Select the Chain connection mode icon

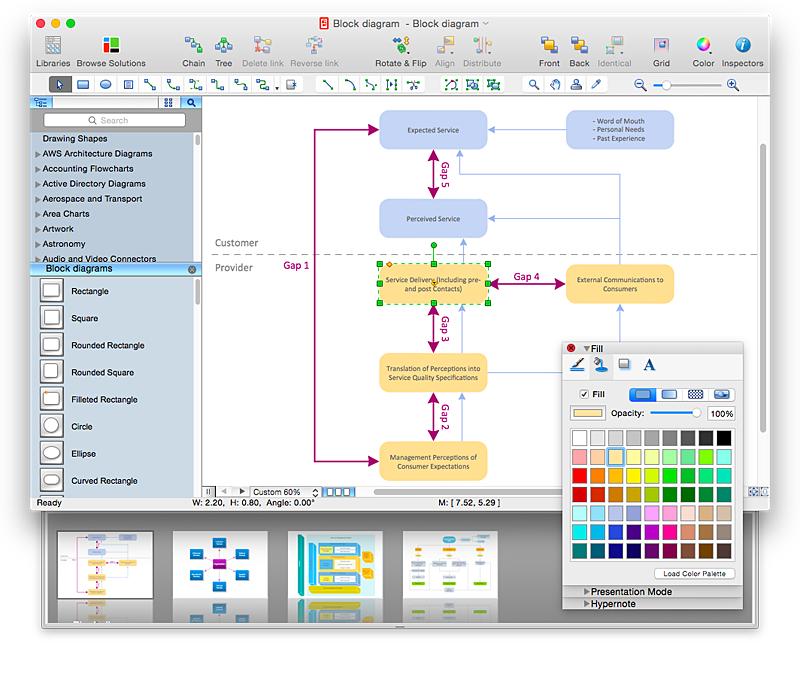(x=193, y=46)
